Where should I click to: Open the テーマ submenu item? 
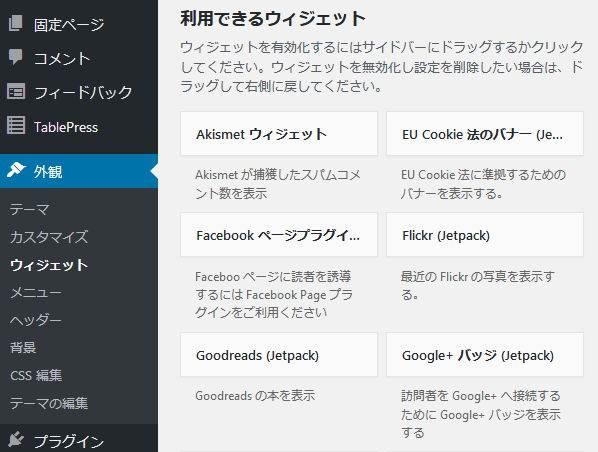point(30,209)
